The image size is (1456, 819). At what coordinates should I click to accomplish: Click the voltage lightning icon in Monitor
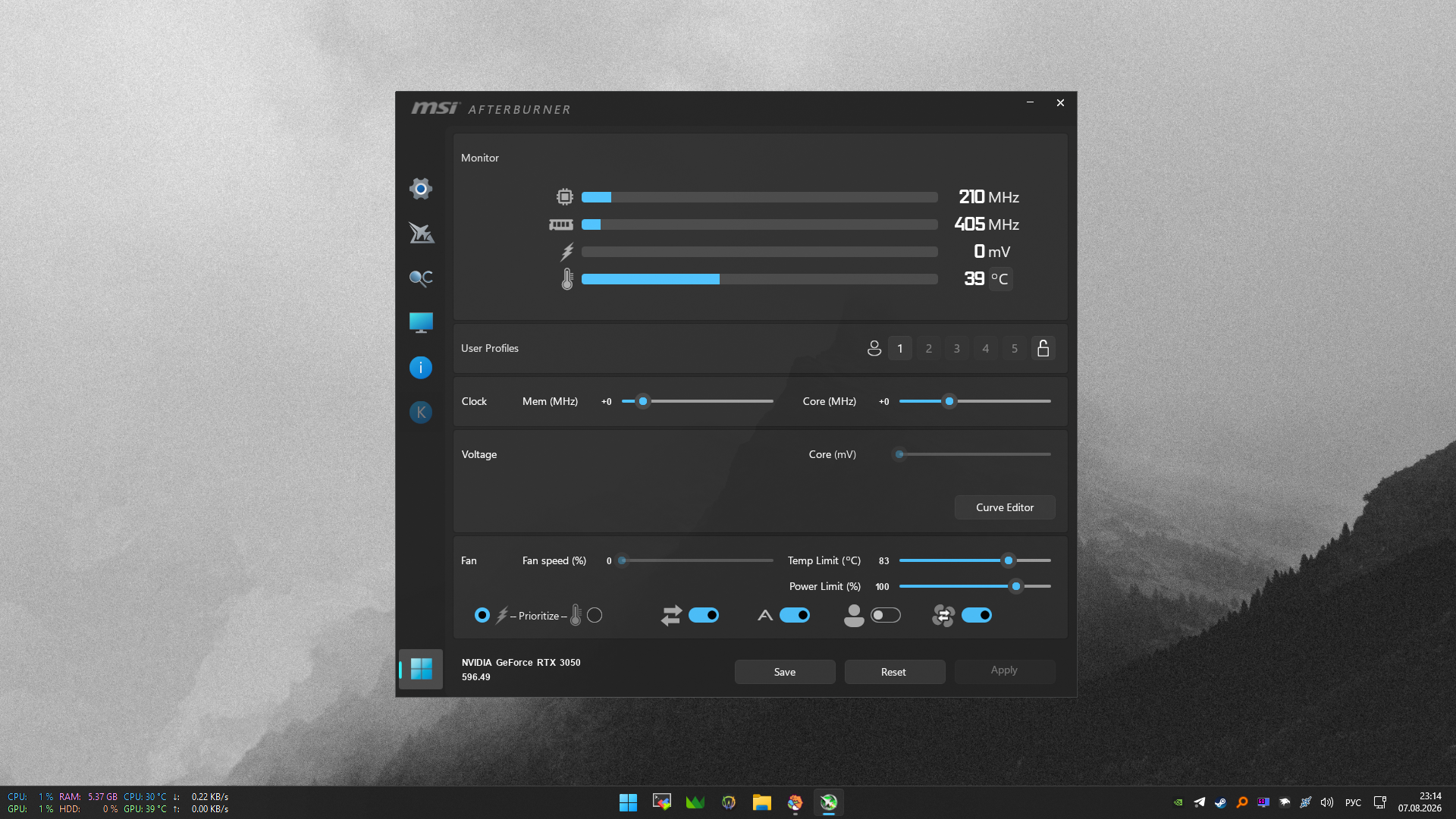[567, 252]
